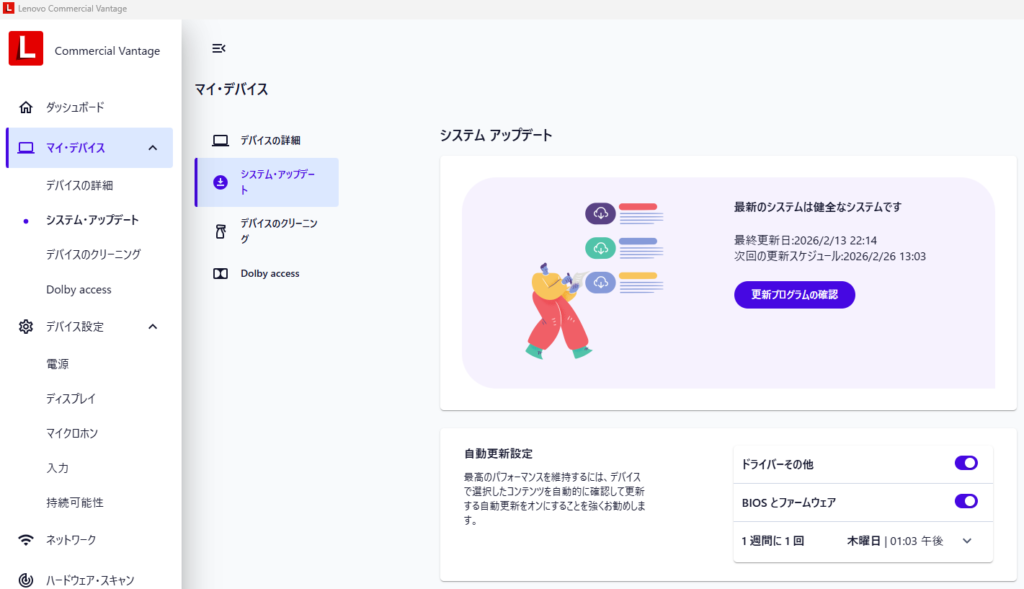Disable the ドライバーその他 auto-update toggle
The width and height of the screenshot is (1024, 589).
tap(965, 463)
